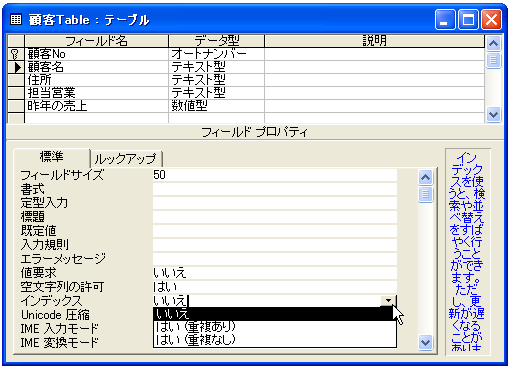Screen dimensions: 510x367
Task: Click the row selector beside 昨年の売上
Action: pos(16,106)
